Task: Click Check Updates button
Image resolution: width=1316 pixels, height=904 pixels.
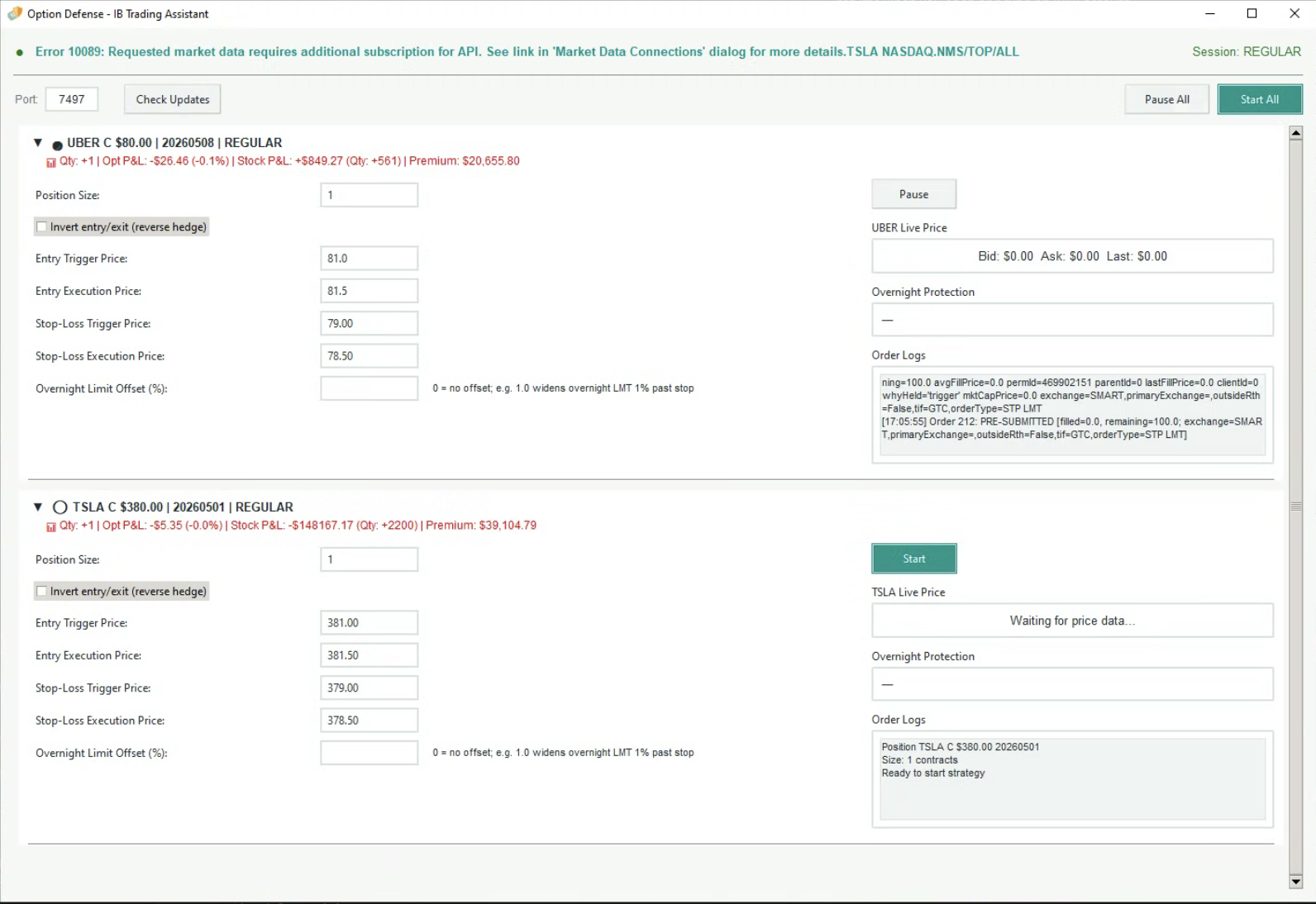Action: pyautogui.click(x=173, y=99)
